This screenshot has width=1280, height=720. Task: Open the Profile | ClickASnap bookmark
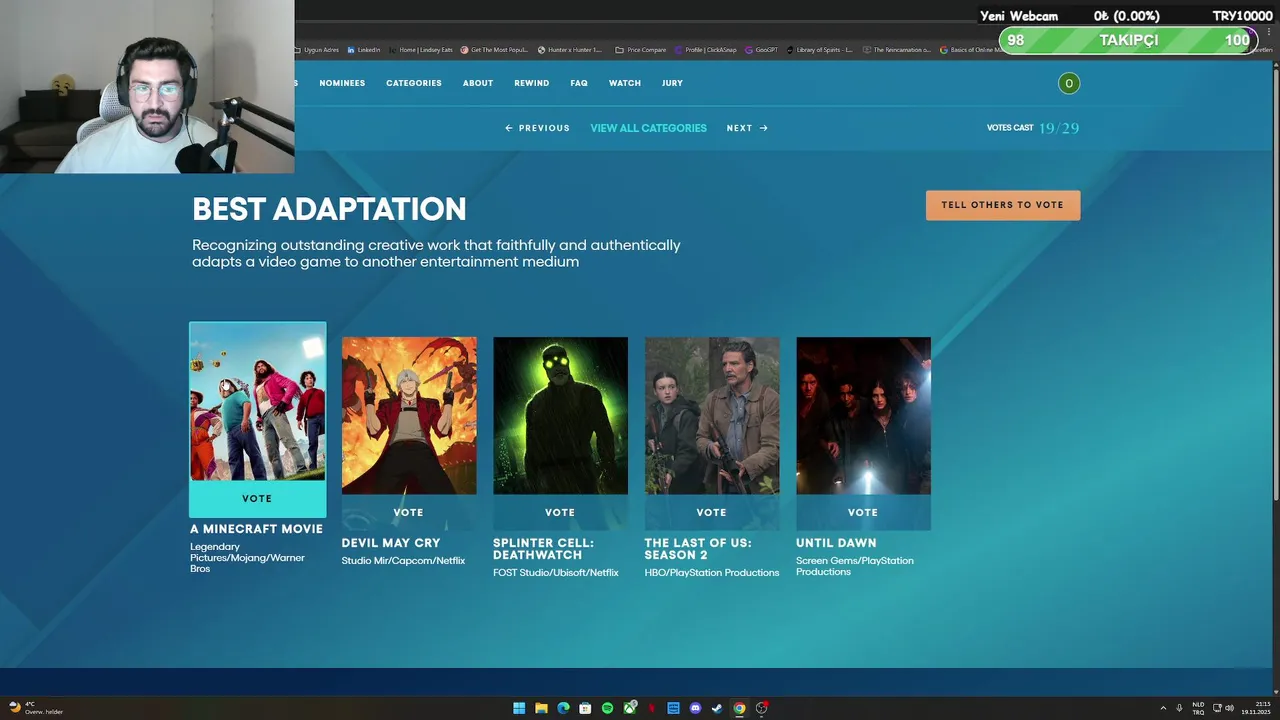click(x=706, y=50)
